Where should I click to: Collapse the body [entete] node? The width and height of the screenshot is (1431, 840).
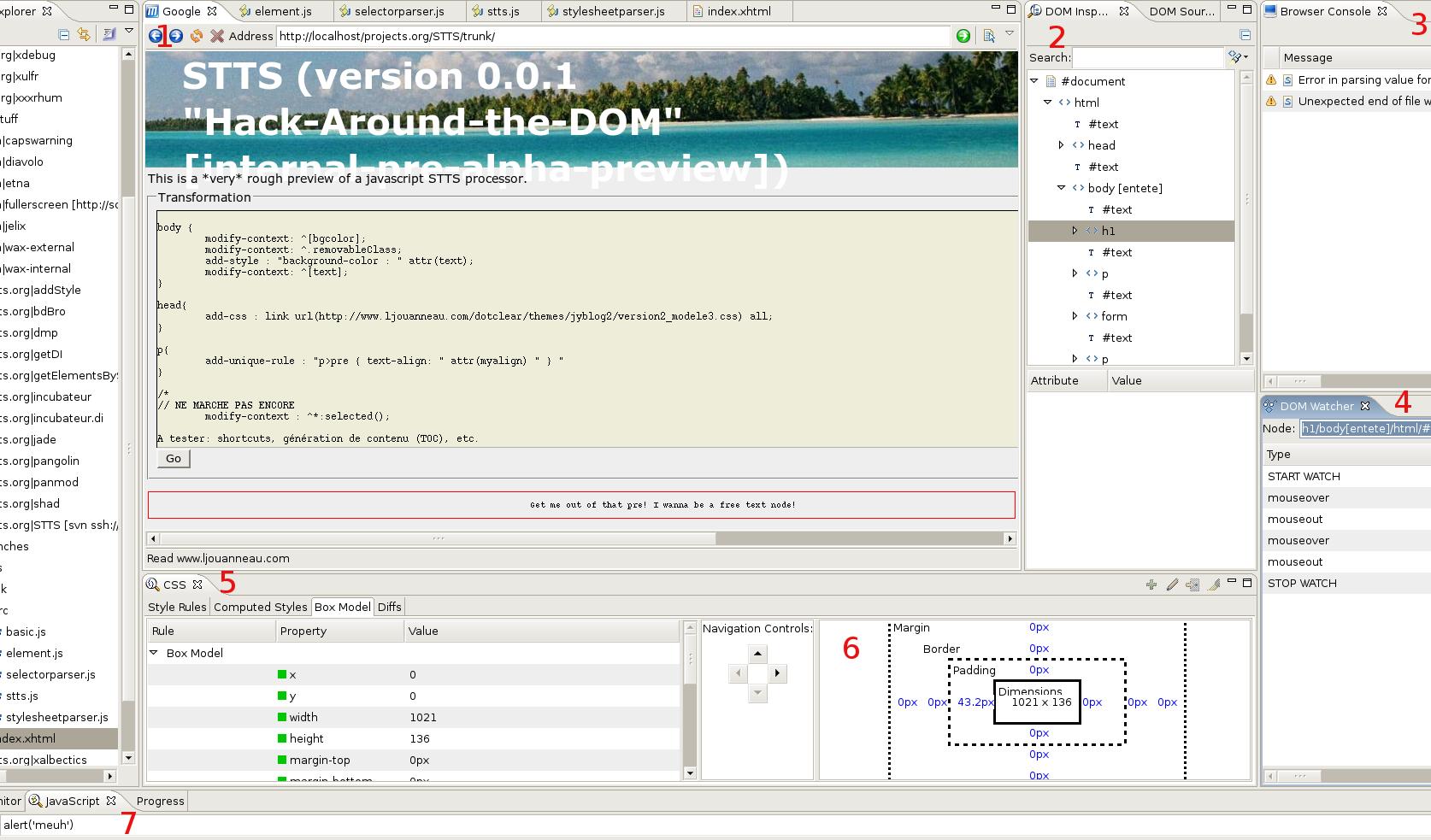(x=1061, y=188)
